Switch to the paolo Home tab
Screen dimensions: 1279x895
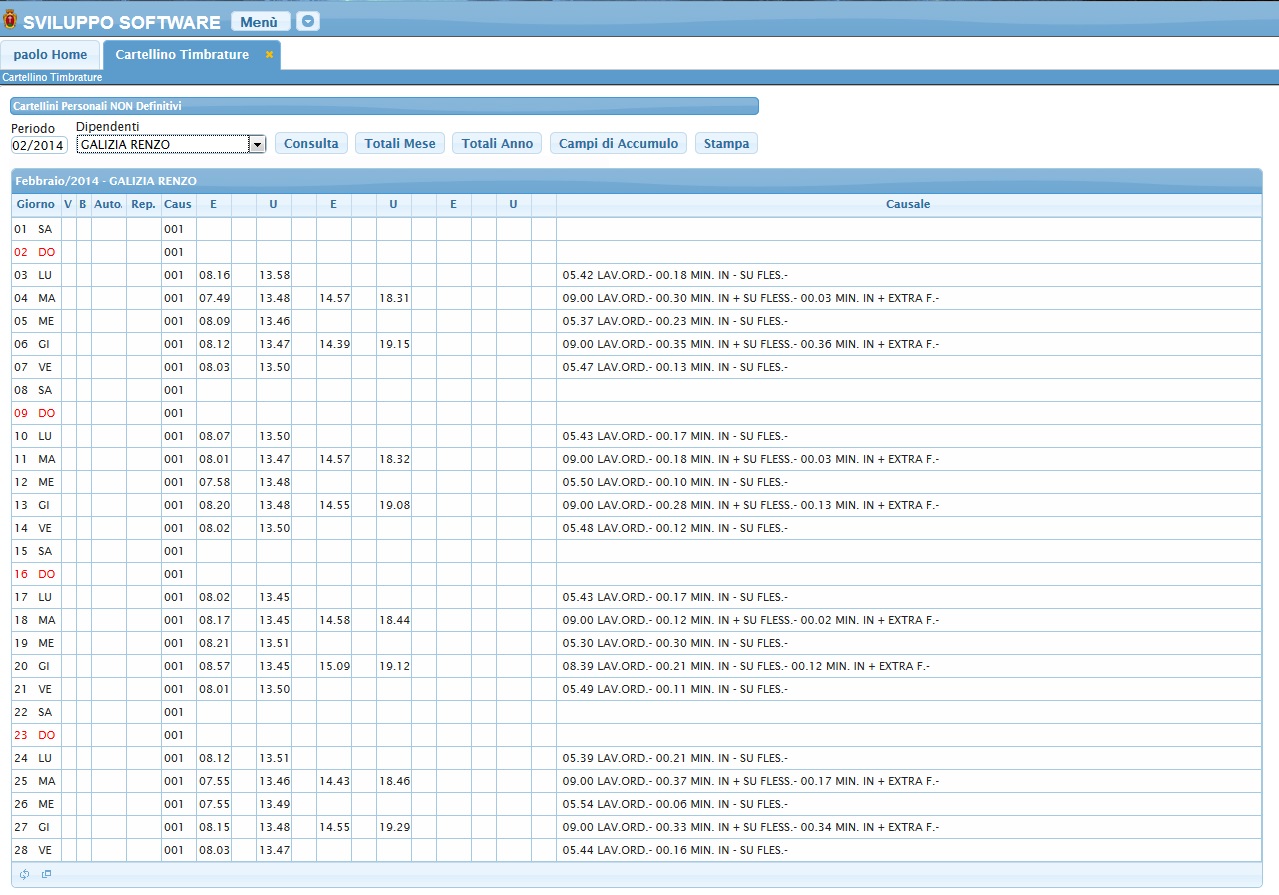tap(50, 55)
